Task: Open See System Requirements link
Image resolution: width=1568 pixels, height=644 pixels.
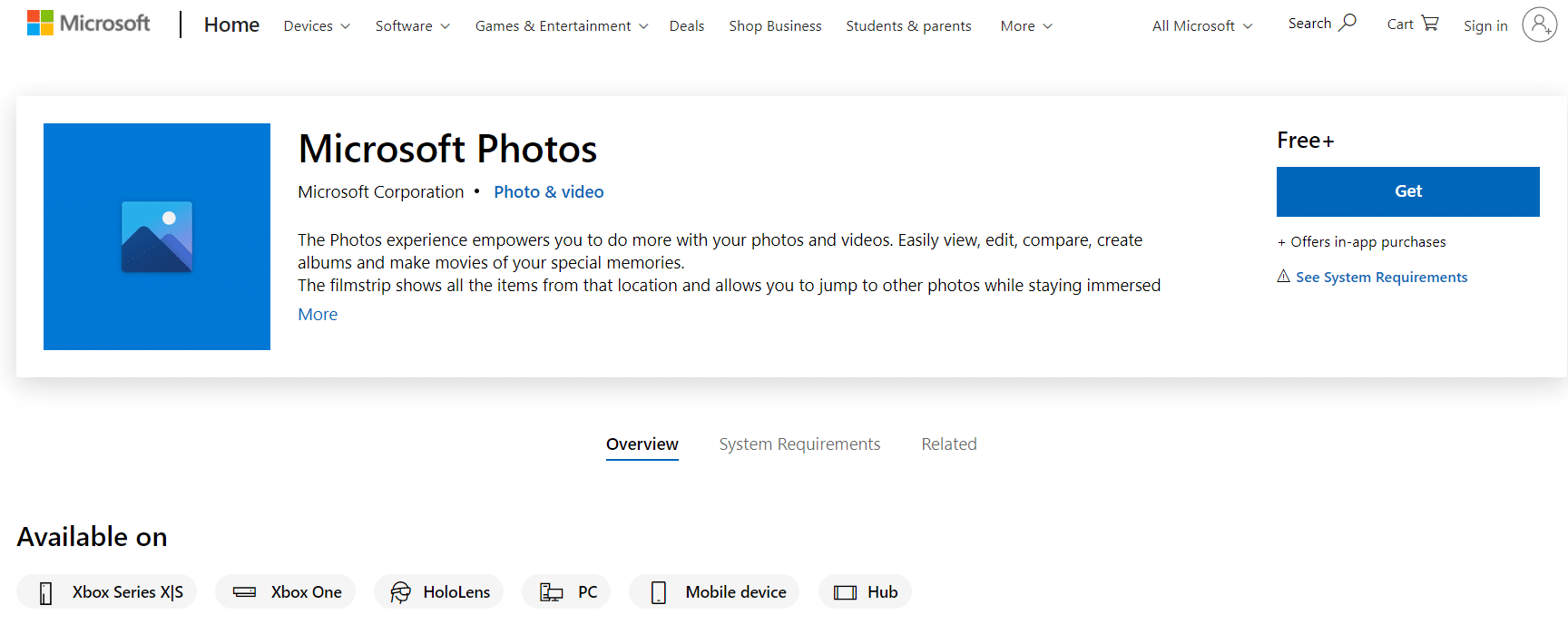Action: (x=1381, y=278)
